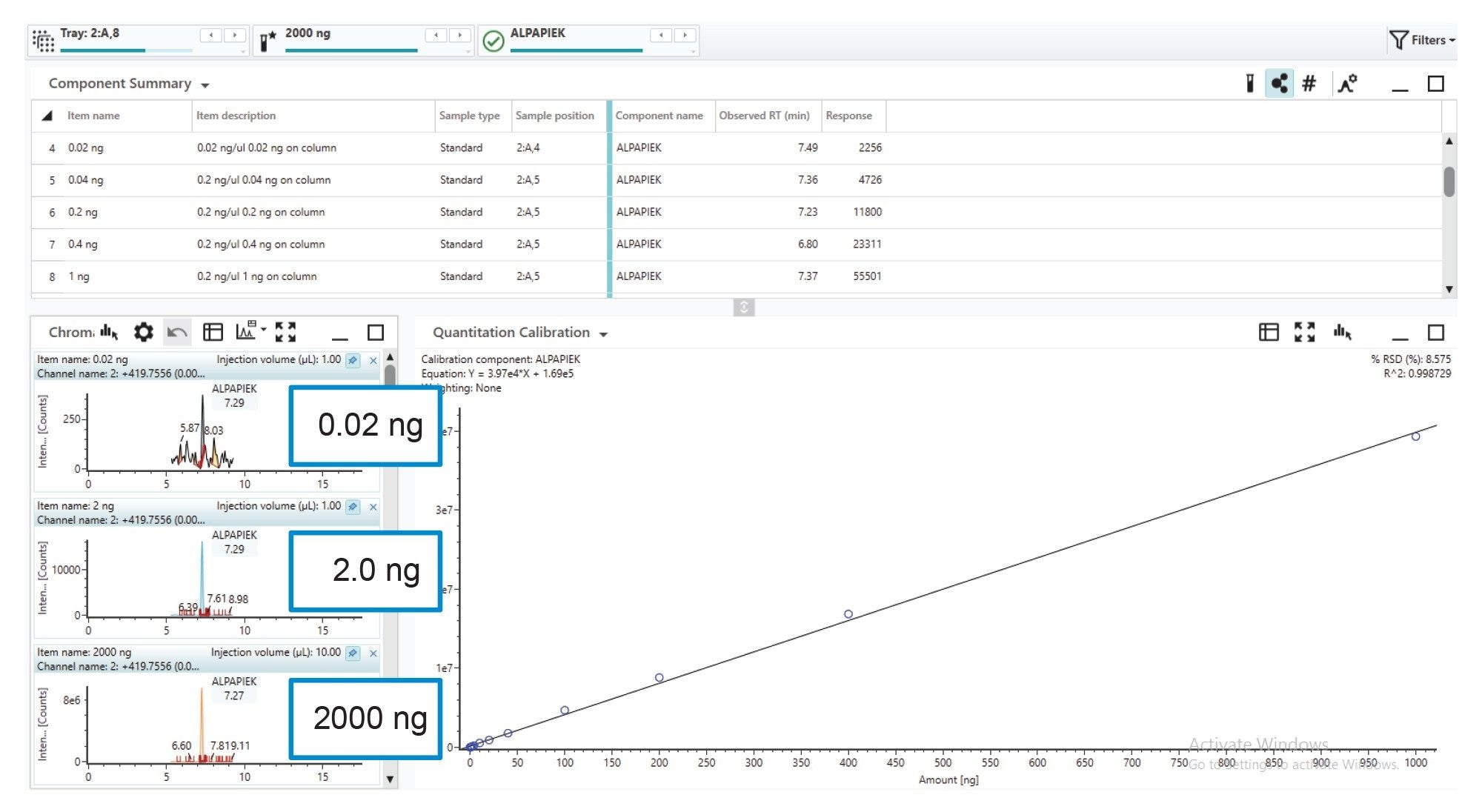Go to next component after ALPAPIEK
1482x812 pixels.
tap(685, 35)
